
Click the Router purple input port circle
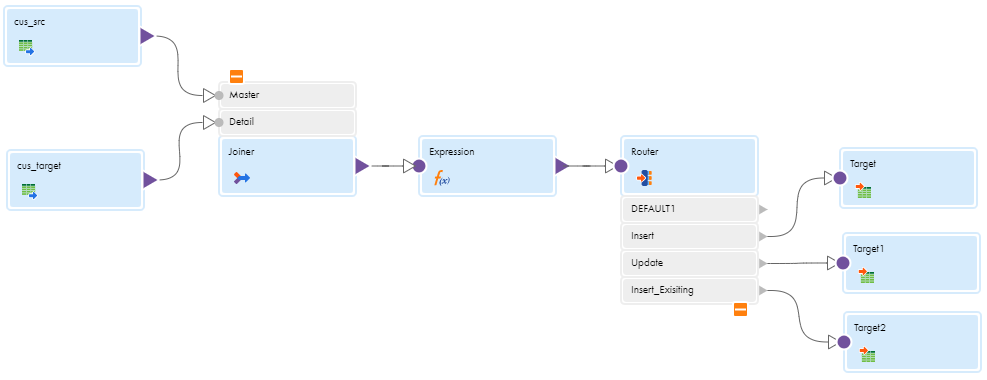pos(621,166)
